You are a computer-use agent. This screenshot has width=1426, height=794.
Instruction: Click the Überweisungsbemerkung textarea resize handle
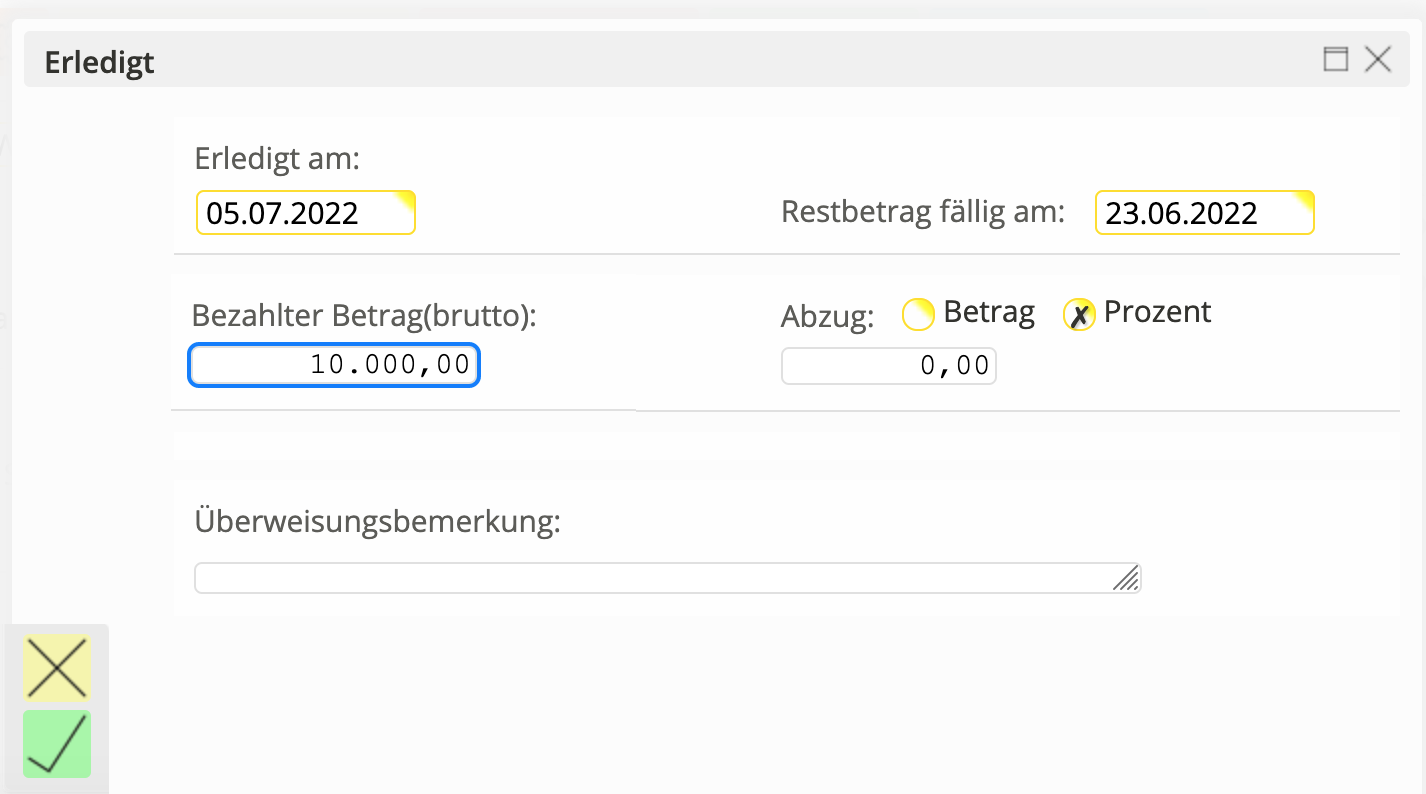[x=1127, y=579]
